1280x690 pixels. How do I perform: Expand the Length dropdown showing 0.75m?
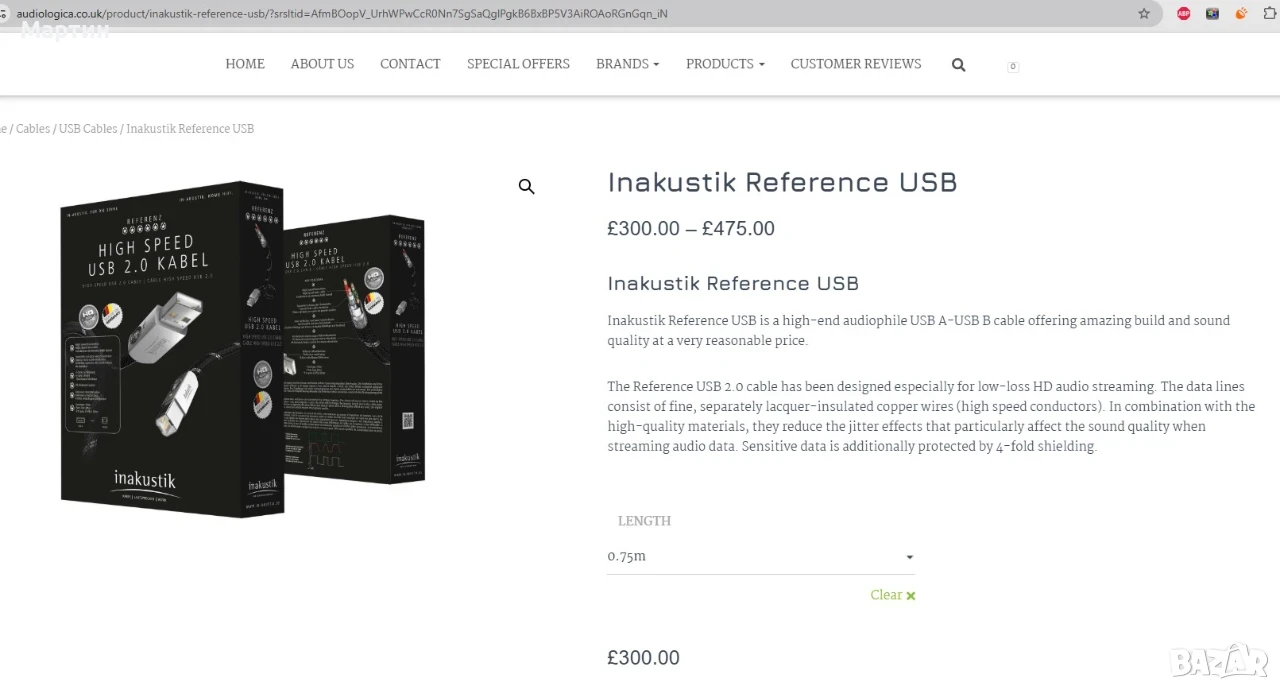(761, 557)
